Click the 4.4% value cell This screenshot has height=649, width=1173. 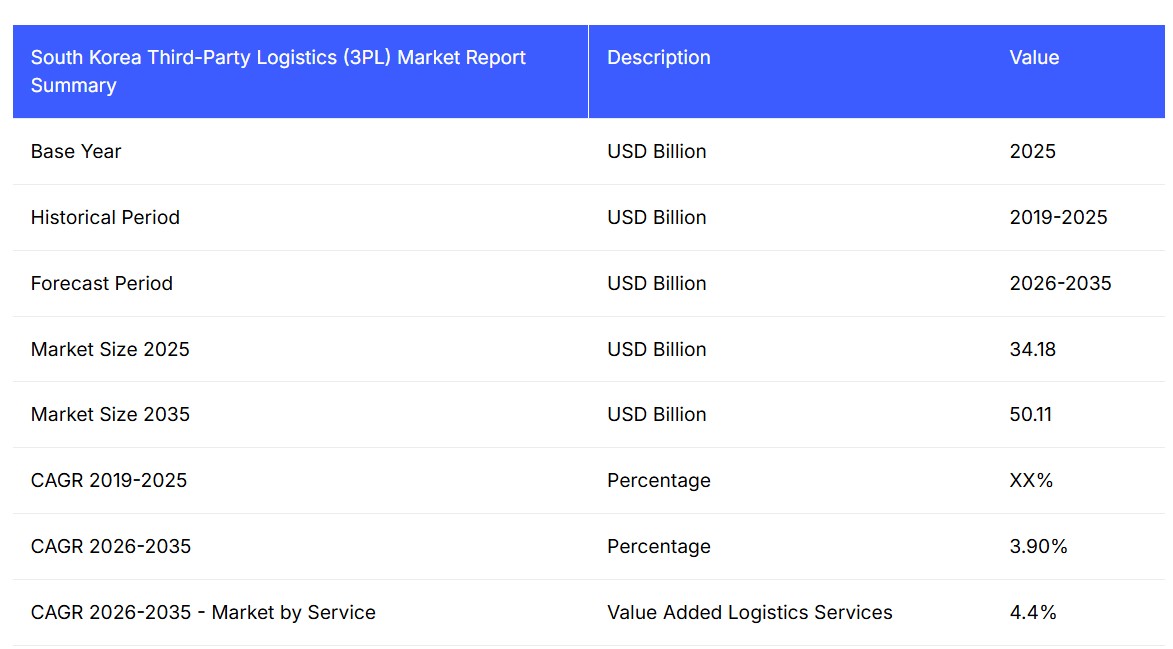(1033, 613)
